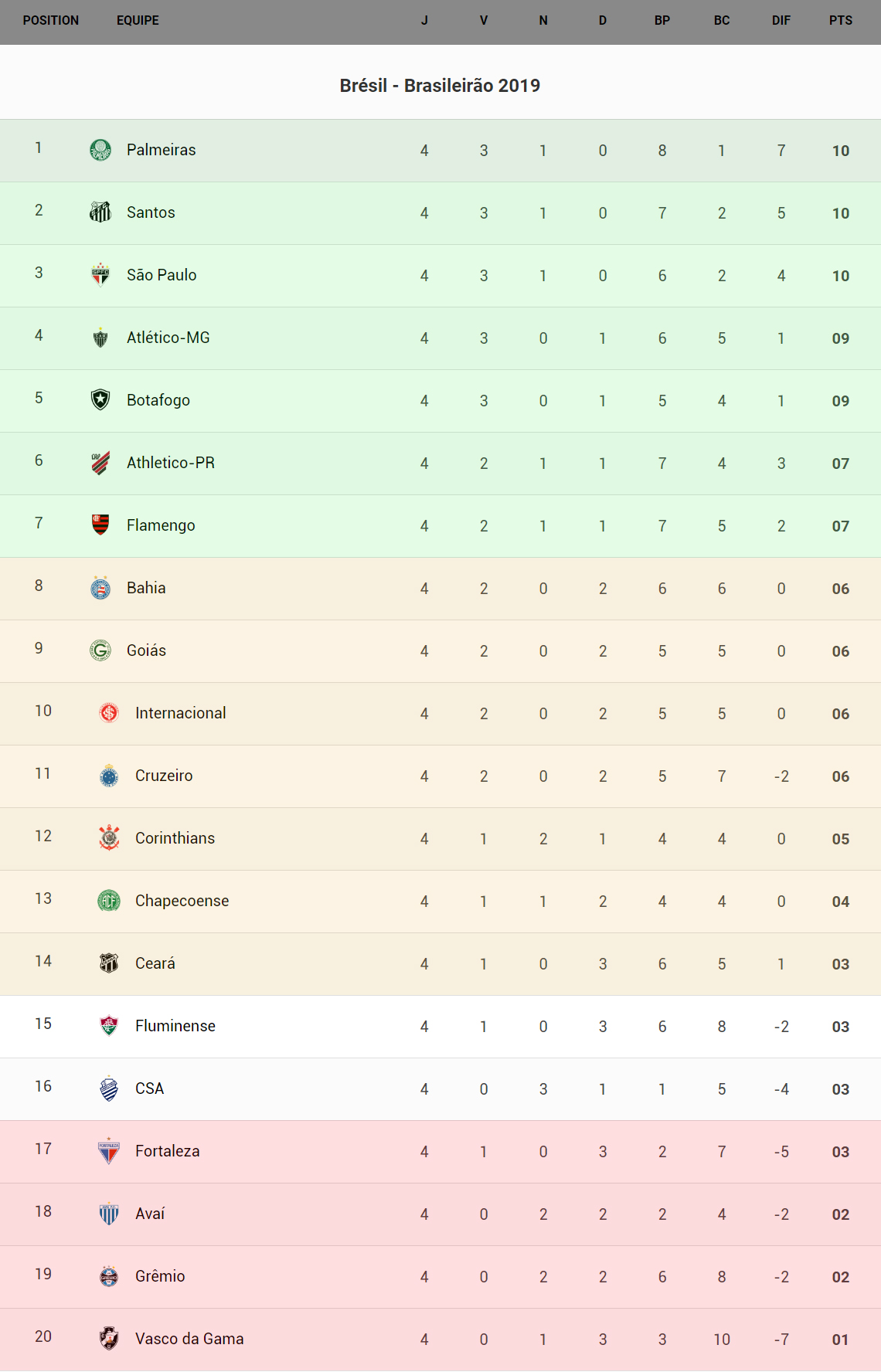Select the Chapecoense team name
881x1372 pixels.
point(182,901)
